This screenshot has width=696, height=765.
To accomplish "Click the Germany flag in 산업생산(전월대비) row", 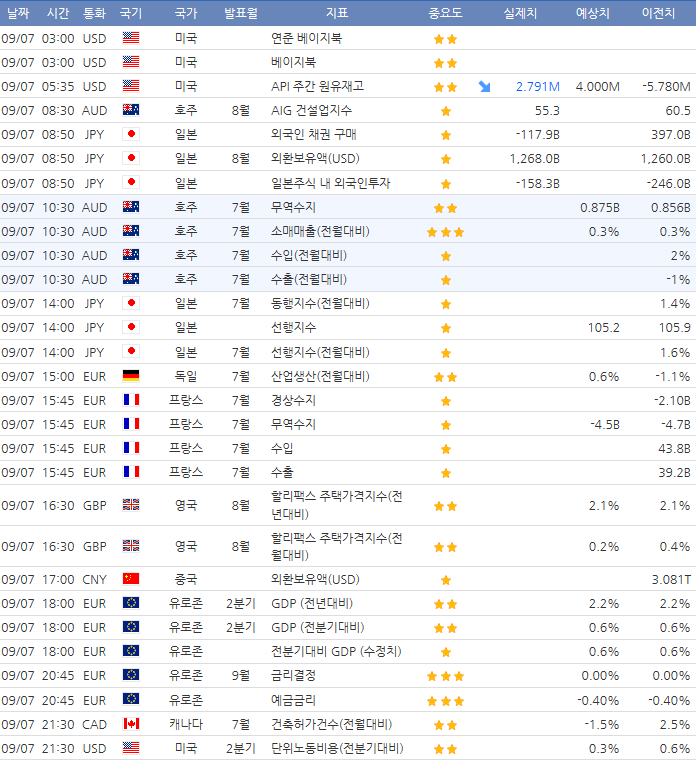I will 131,376.
